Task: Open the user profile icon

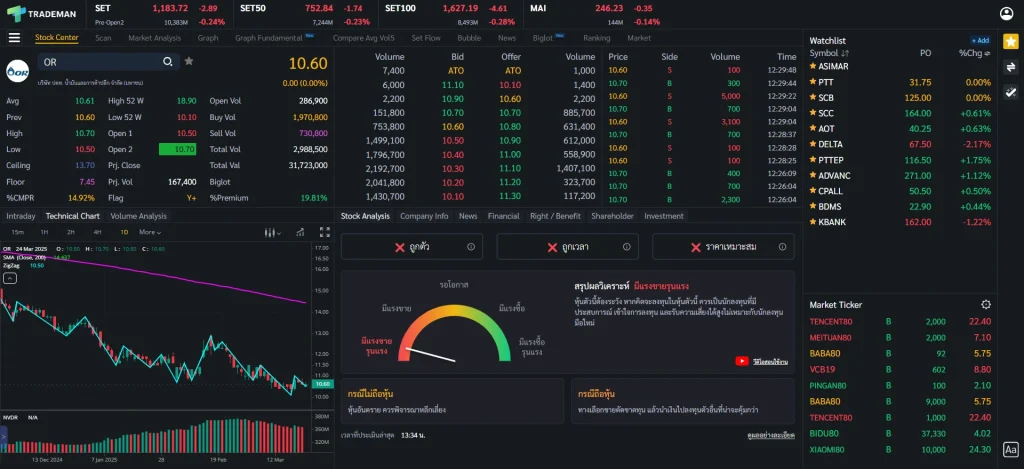Action: (1006, 13)
